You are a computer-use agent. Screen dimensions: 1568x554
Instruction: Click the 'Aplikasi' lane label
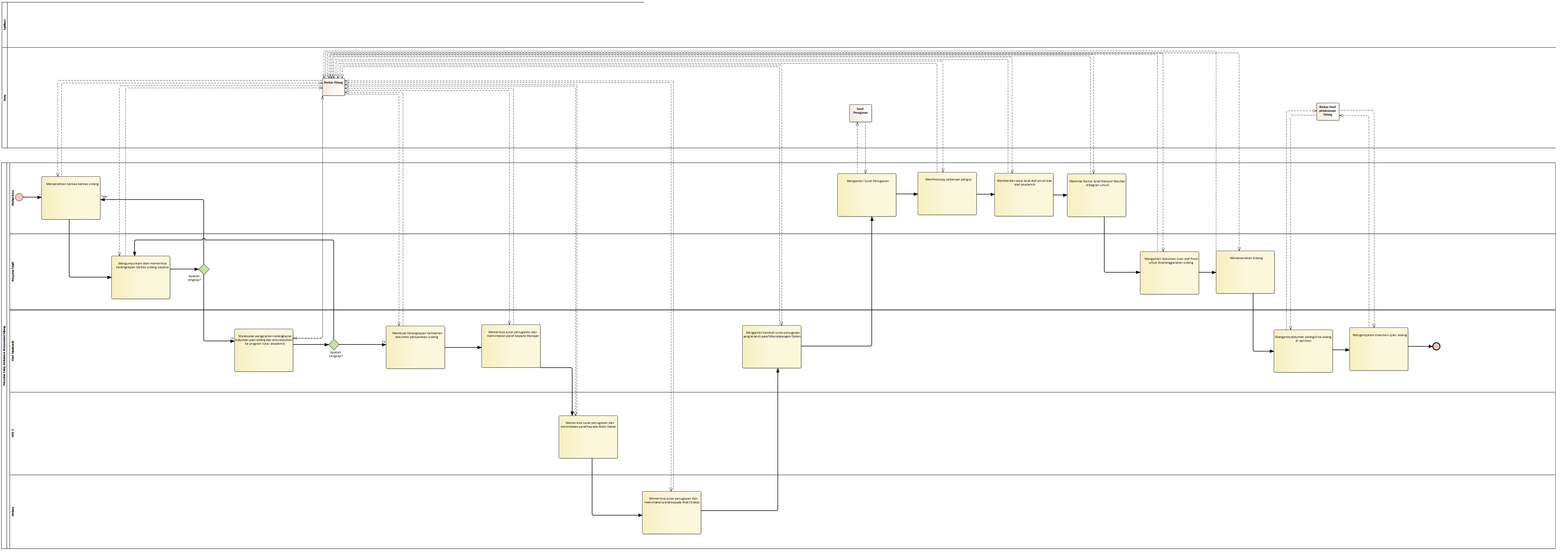tap(5, 25)
